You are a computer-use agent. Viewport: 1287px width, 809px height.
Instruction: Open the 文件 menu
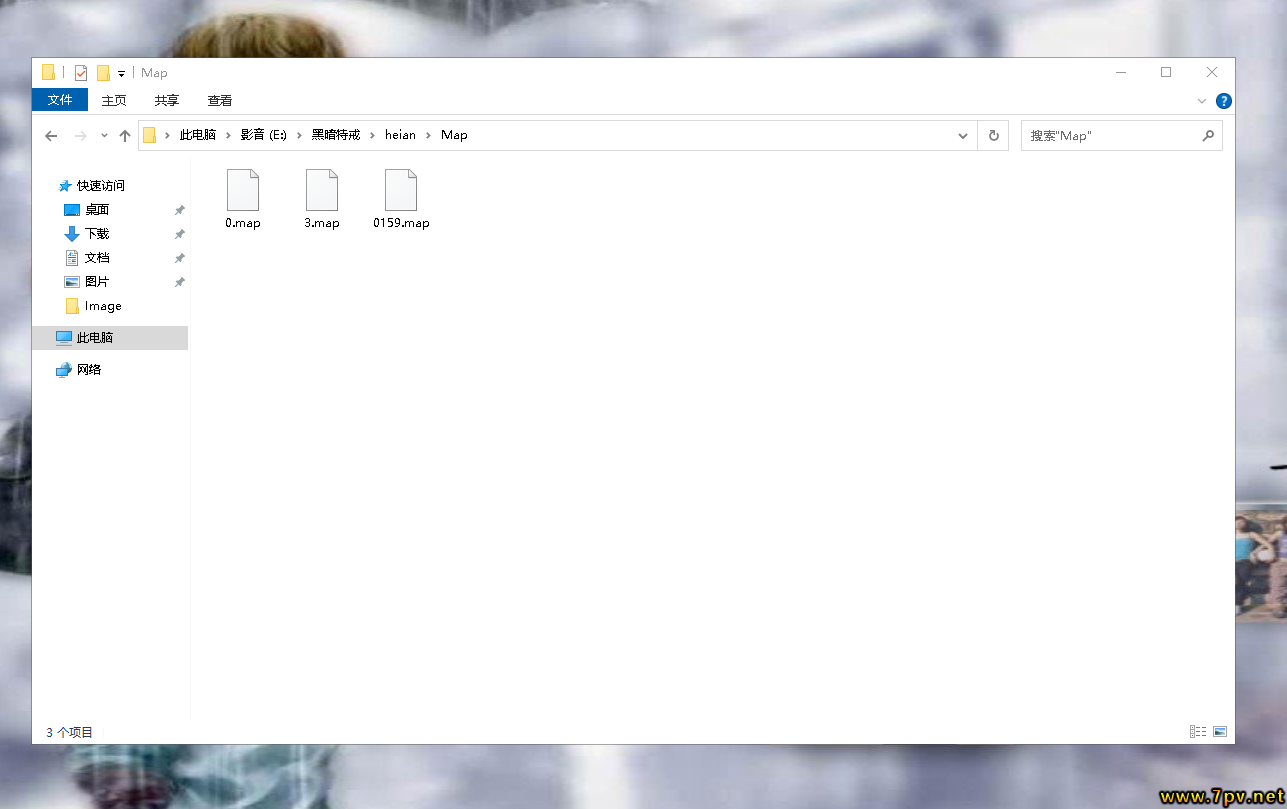click(60, 100)
